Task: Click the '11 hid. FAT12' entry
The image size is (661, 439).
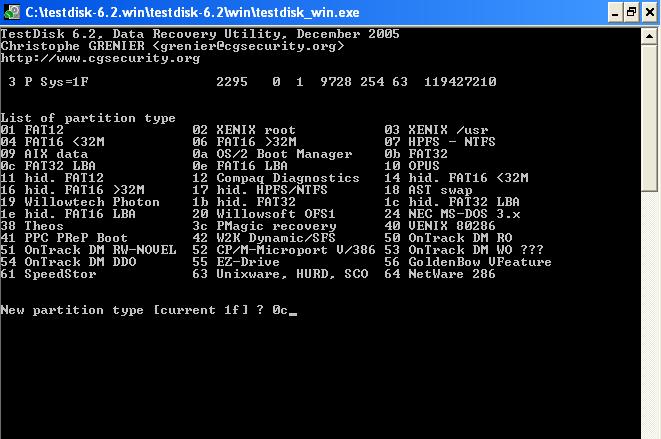Action: pyautogui.click(x=52, y=178)
